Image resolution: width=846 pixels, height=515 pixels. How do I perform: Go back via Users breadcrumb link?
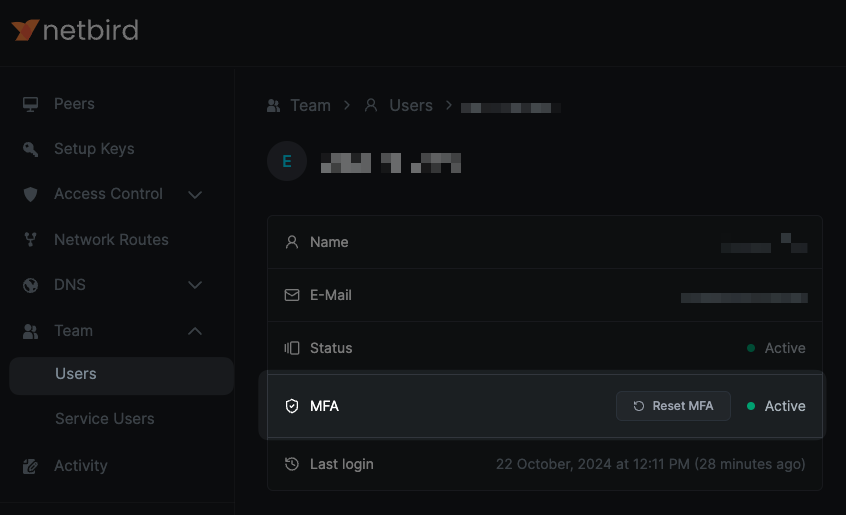pyautogui.click(x=410, y=105)
